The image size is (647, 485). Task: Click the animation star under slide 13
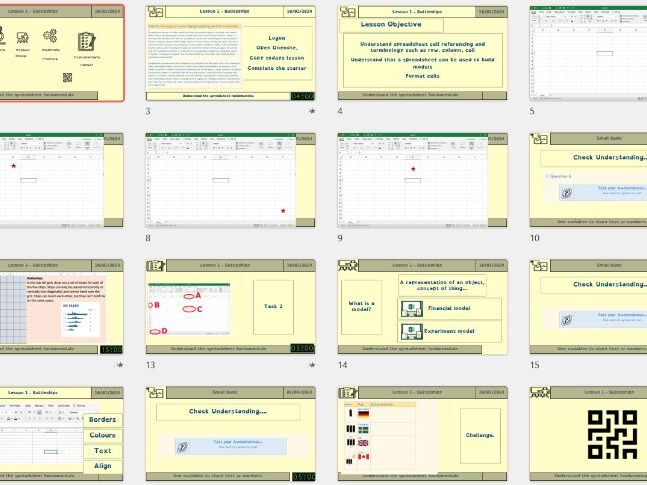coord(312,365)
